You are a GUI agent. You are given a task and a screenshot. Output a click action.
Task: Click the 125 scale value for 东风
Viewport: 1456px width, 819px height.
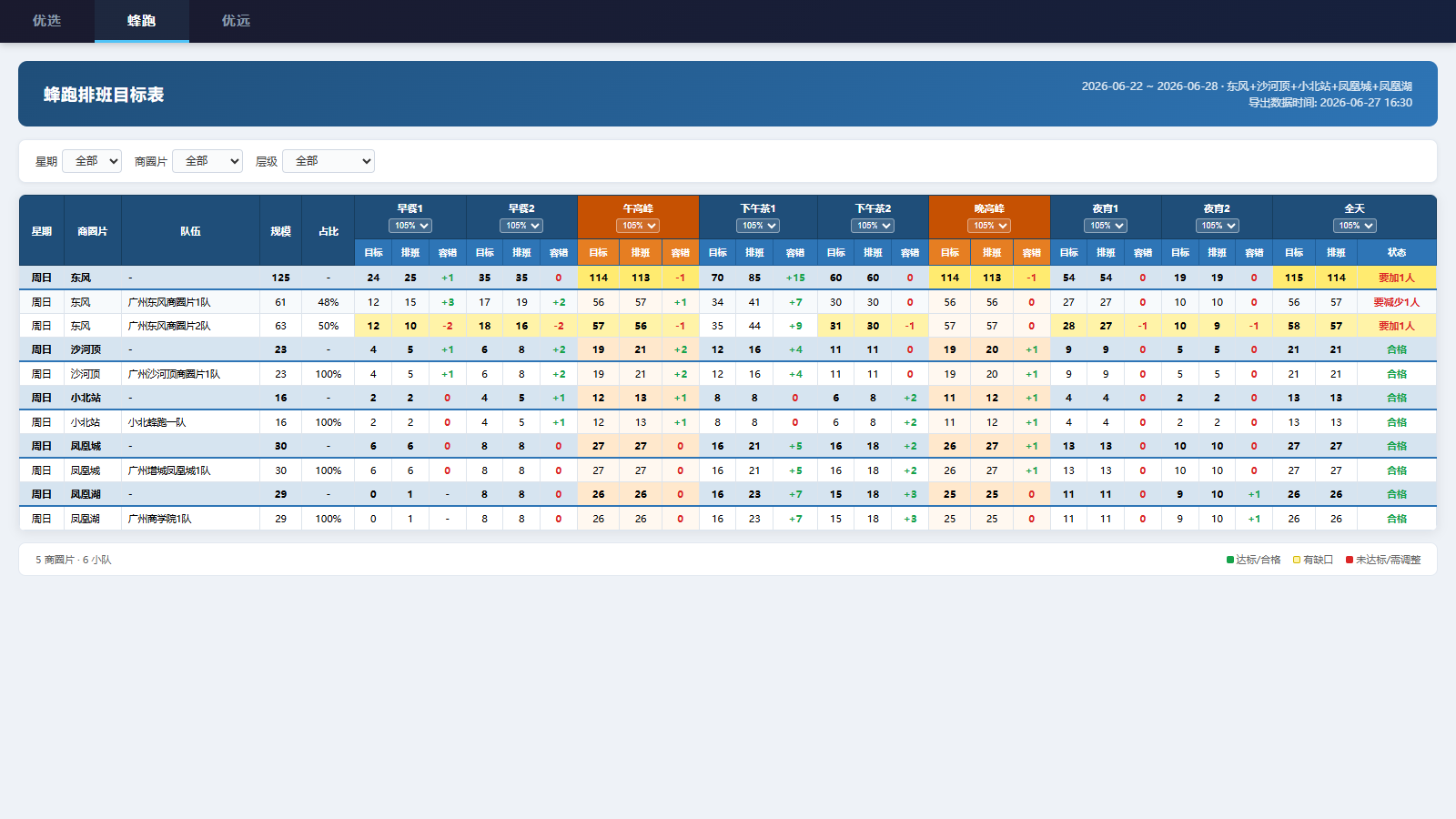[280, 278]
